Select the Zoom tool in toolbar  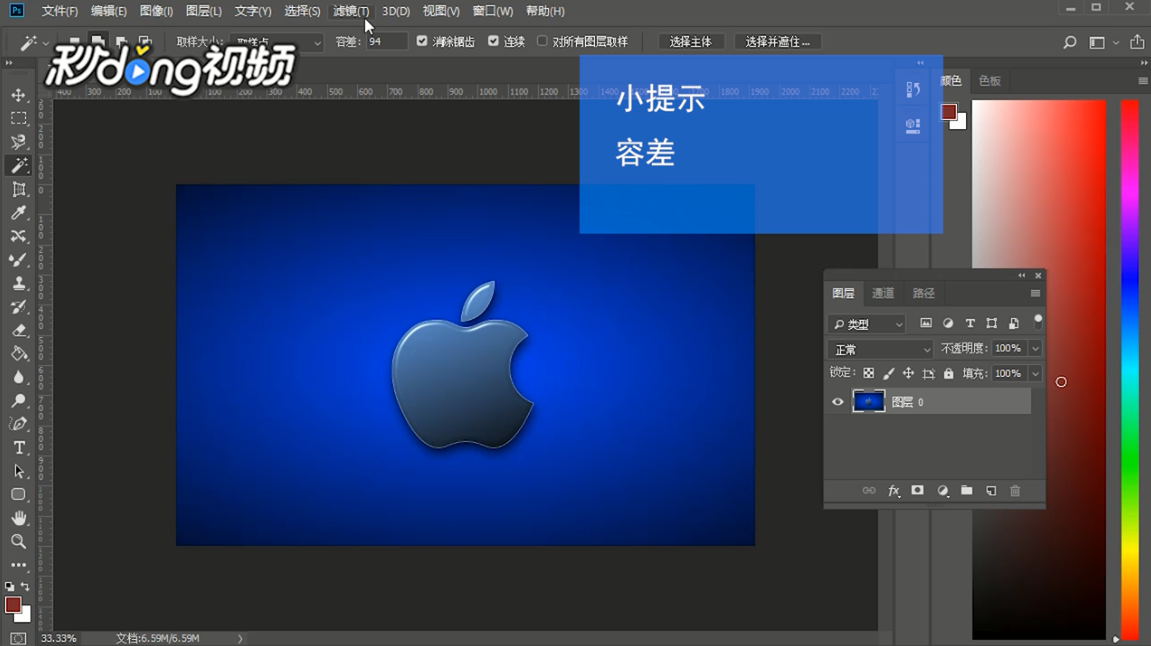(19, 542)
